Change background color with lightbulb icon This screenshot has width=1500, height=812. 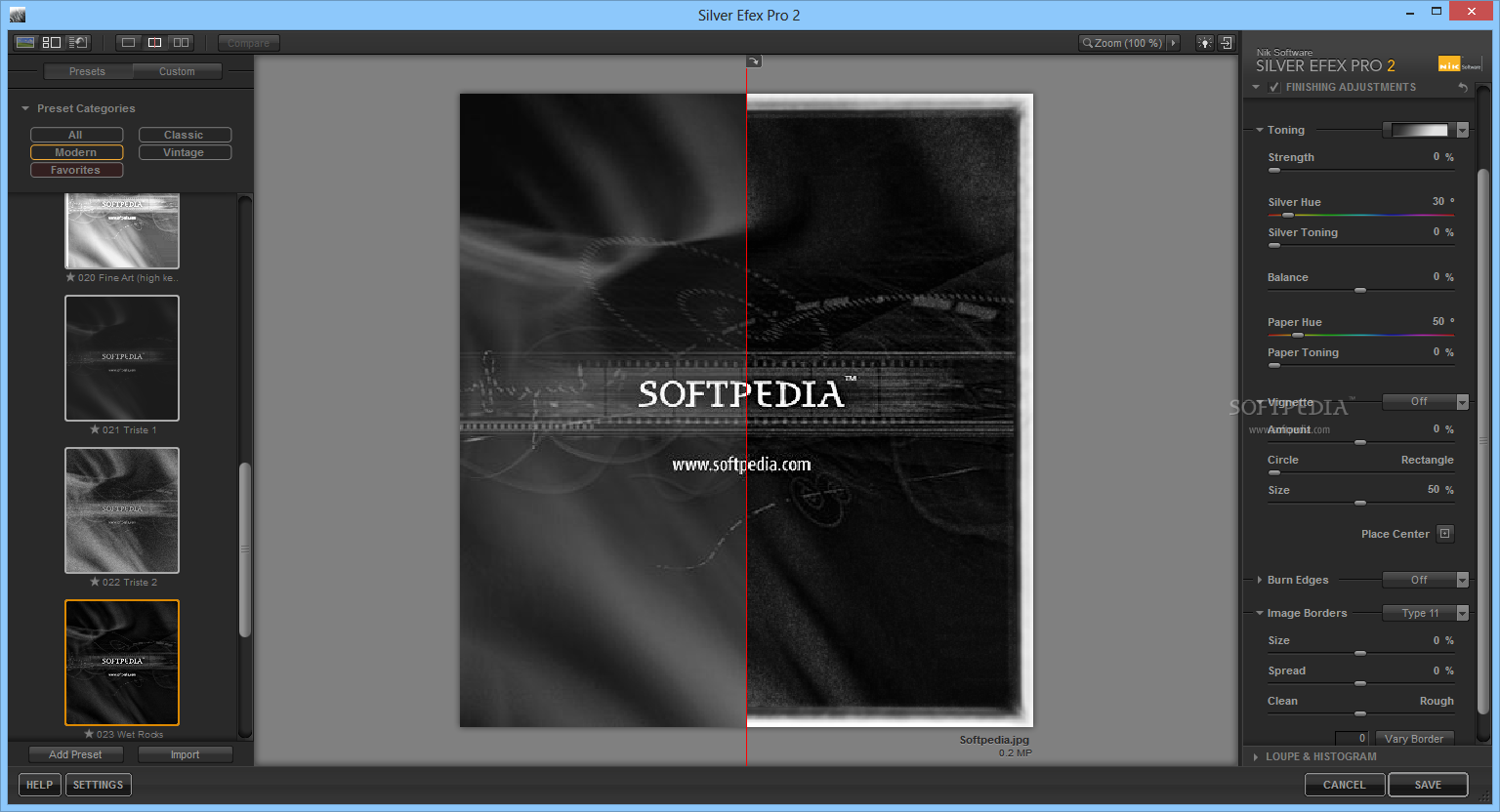1205,43
